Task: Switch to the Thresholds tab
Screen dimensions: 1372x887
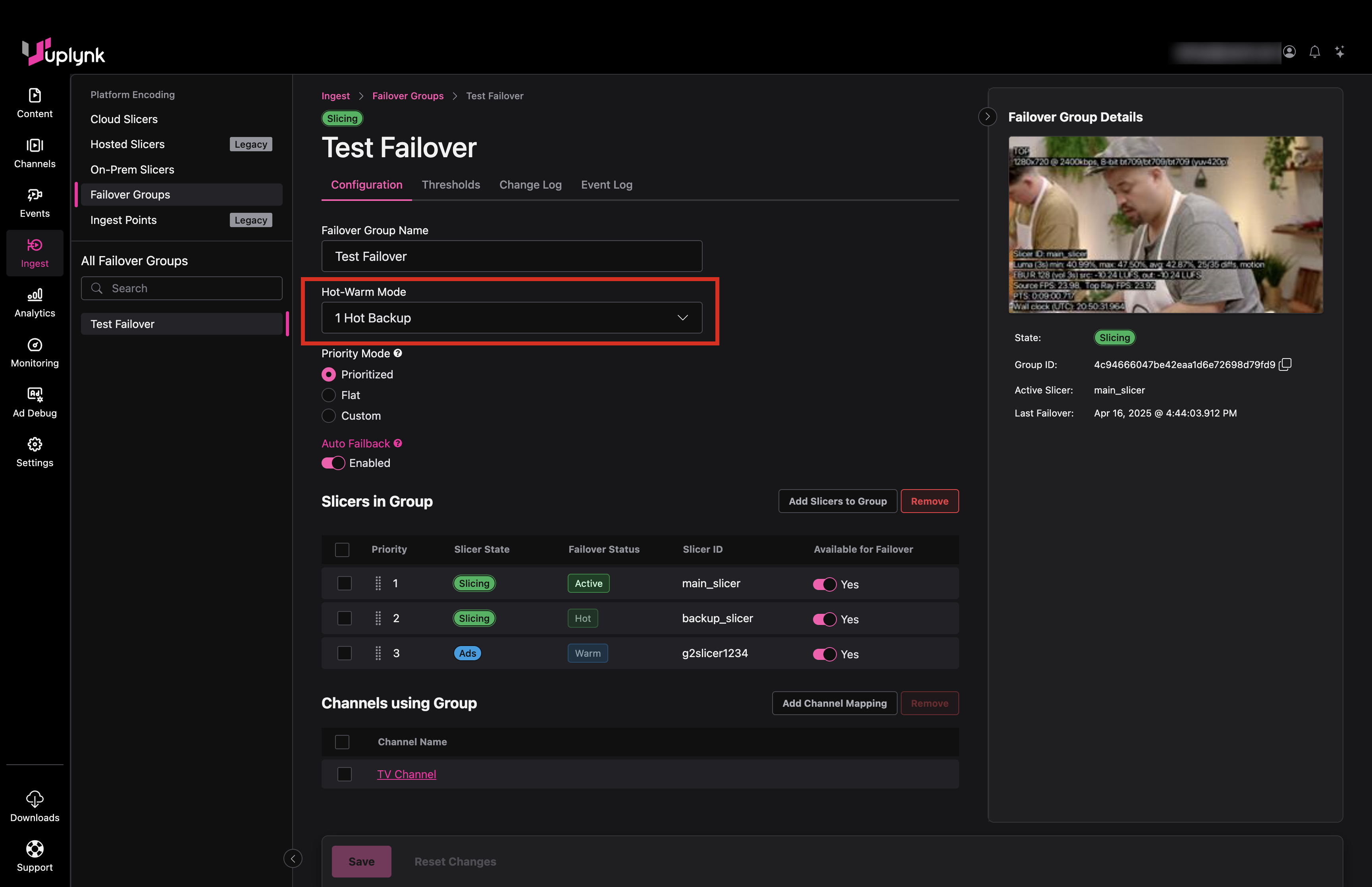Action: pos(451,185)
